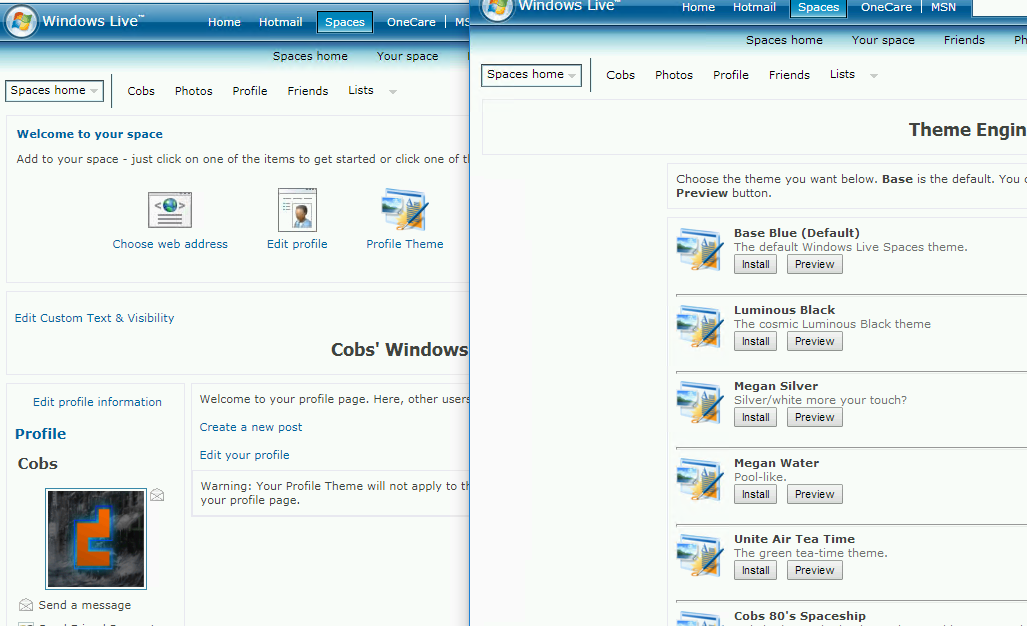
Task: Click the Cobs profile picture thumbnail
Action: click(96, 539)
